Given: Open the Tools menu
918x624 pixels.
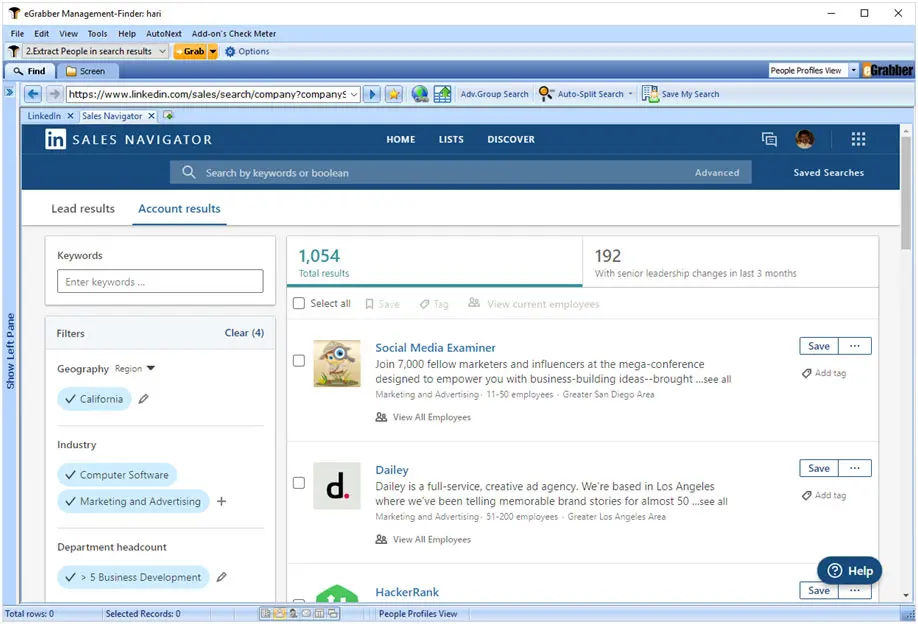Looking at the screenshot, I should pos(97,34).
